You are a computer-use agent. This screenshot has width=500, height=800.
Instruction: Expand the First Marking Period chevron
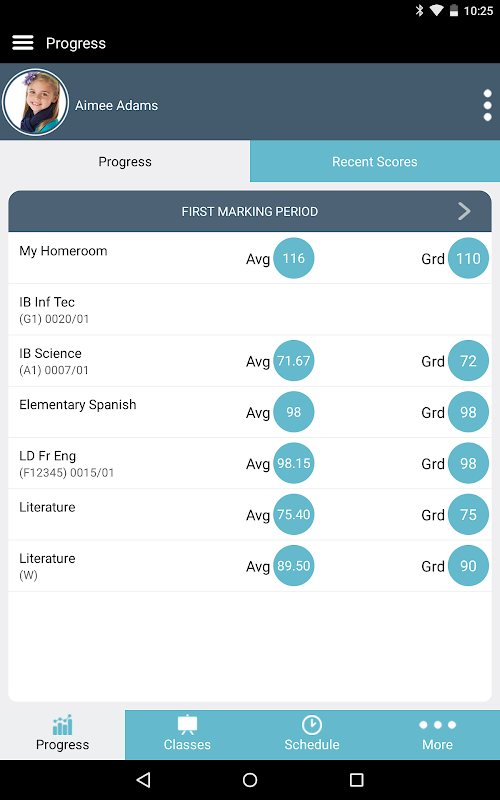[464, 211]
